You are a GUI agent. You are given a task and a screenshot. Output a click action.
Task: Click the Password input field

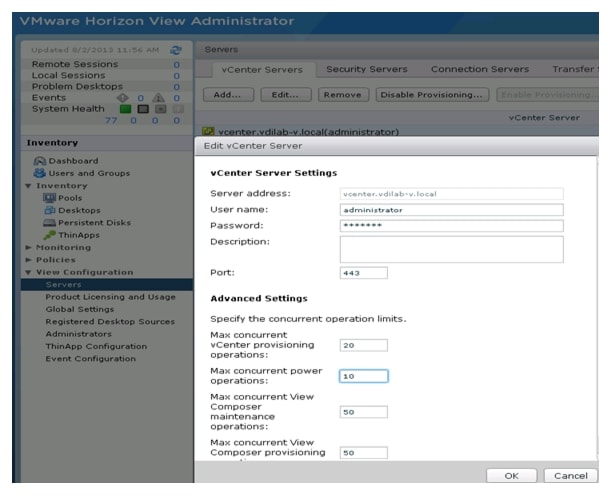pyautogui.click(x=451, y=226)
